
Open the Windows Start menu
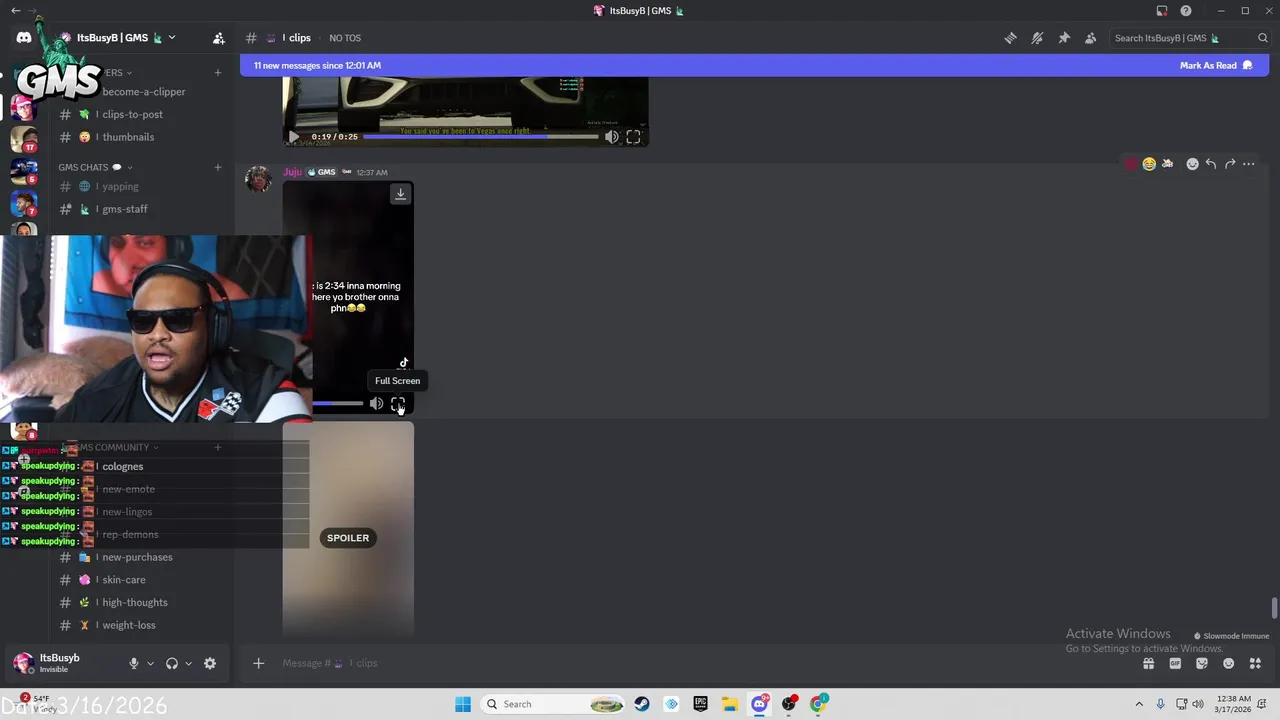pyautogui.click(x=463, y=704)
